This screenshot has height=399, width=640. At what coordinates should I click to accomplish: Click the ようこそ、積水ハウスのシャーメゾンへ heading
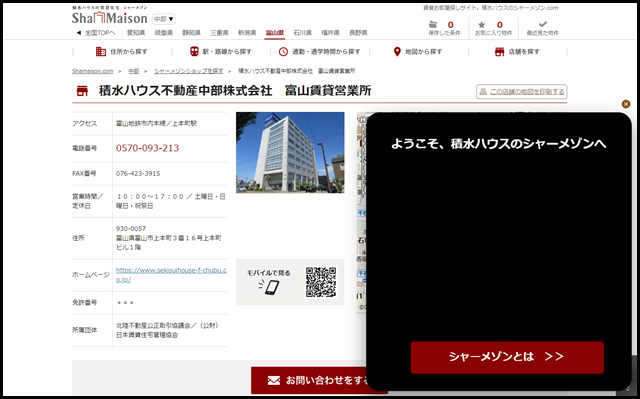(x=499, y=144)
